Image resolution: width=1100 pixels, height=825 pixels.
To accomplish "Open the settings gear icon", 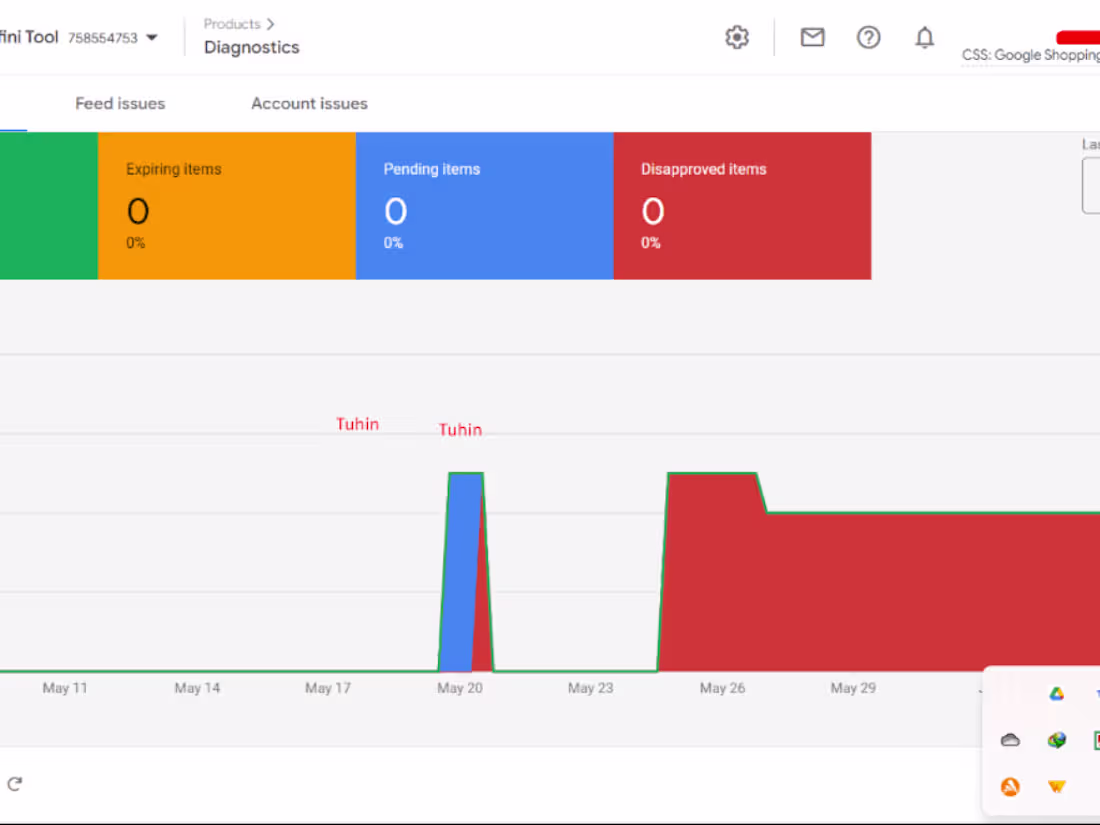I will pyautogui.click(x=737, y=37).
